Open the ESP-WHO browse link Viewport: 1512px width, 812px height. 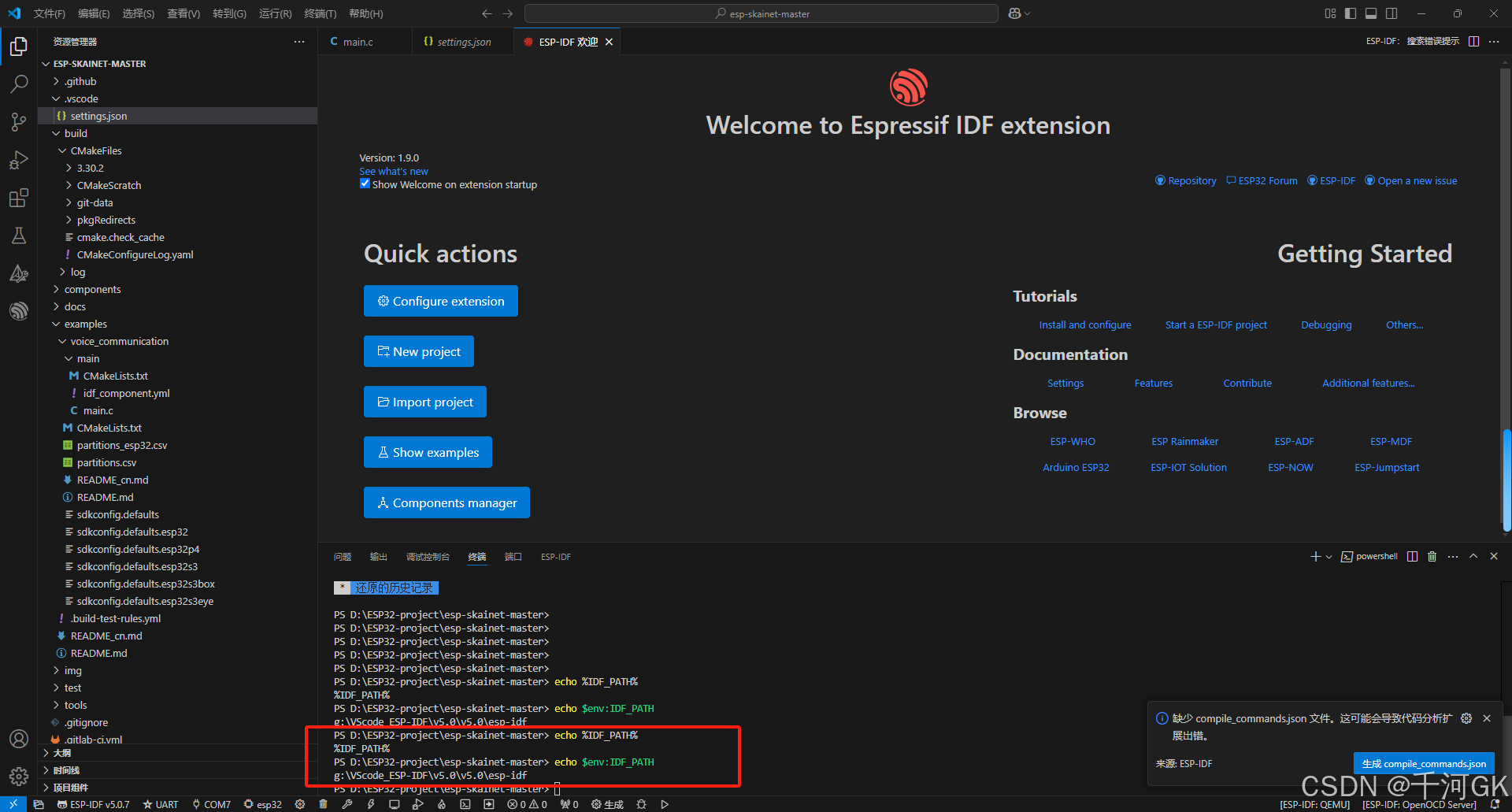click(x=1073, y=441)
